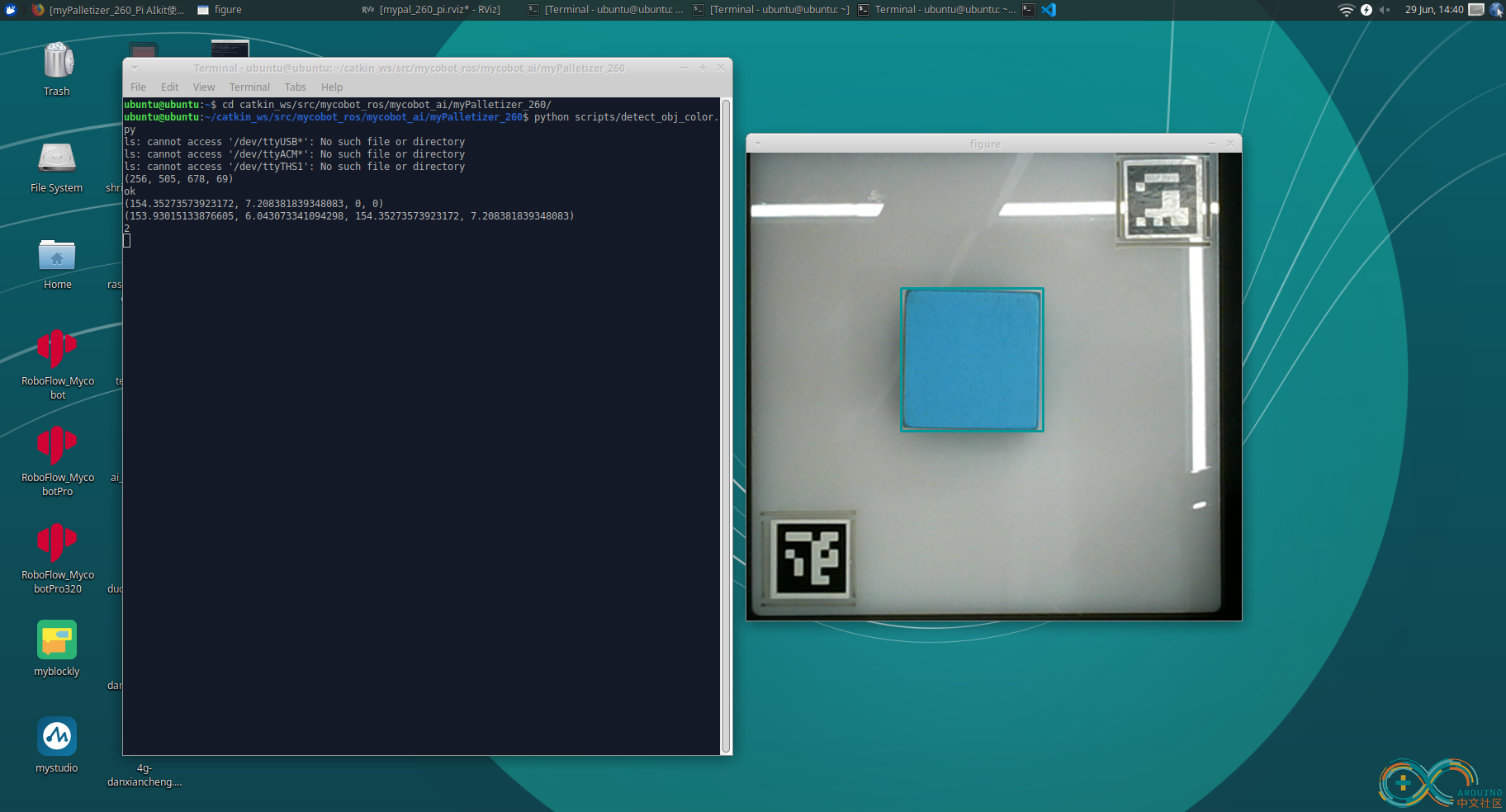Open the Xfce applications menu icon
Image resolution: width=1506 pixels, height=812 pixels.
point(11,10)
